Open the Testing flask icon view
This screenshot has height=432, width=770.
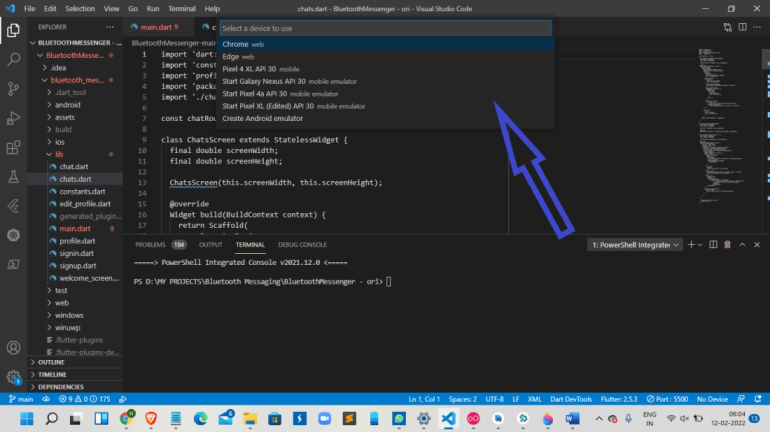13,177
